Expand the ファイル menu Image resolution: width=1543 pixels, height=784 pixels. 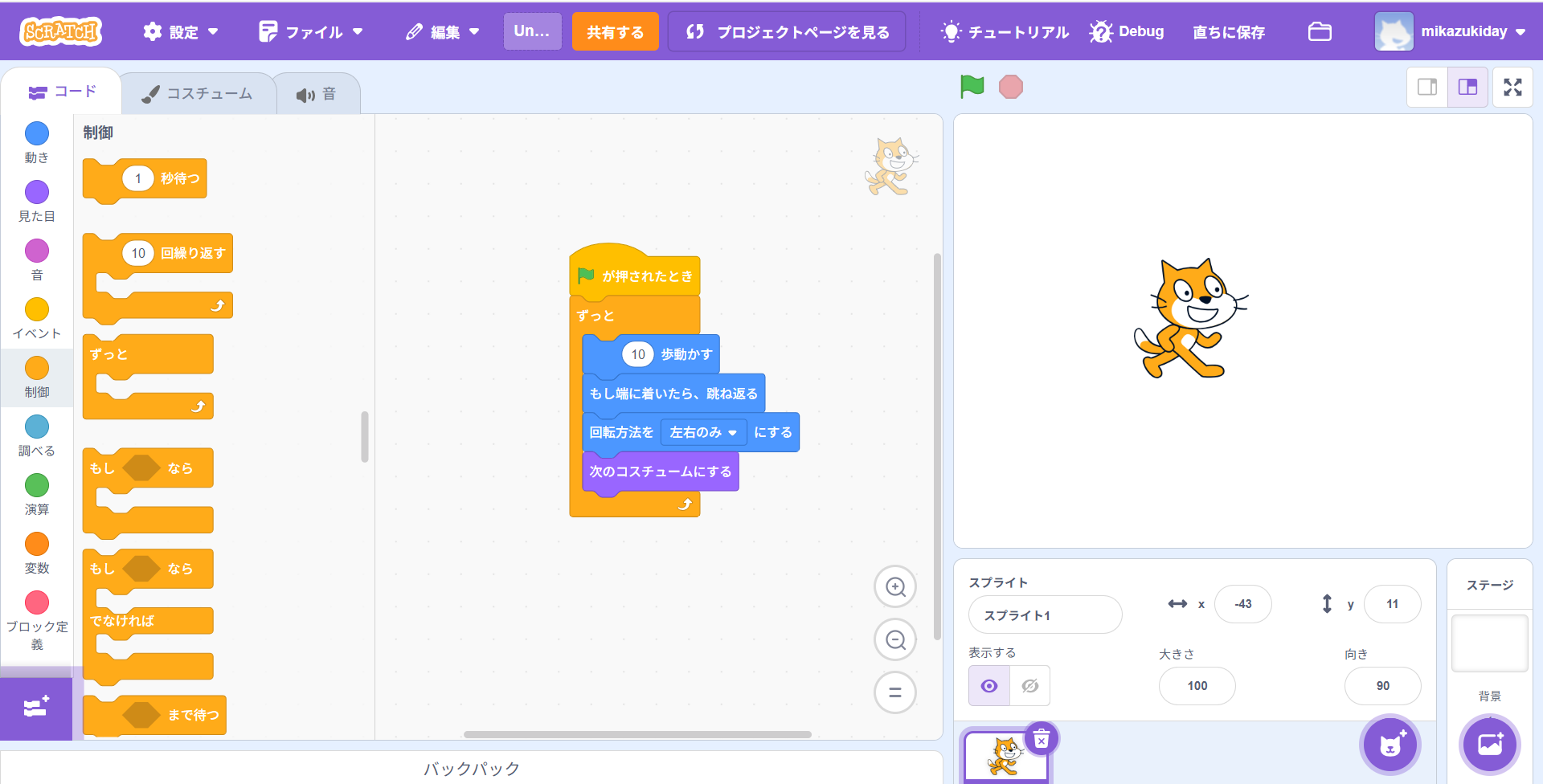click(311, 31)
